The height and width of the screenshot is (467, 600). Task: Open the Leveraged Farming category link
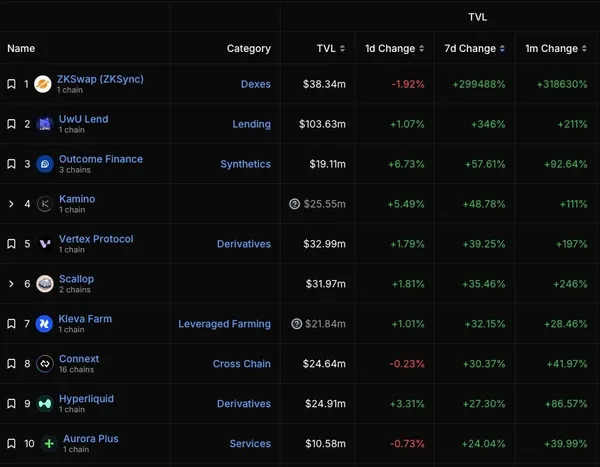tap(224, 324)
